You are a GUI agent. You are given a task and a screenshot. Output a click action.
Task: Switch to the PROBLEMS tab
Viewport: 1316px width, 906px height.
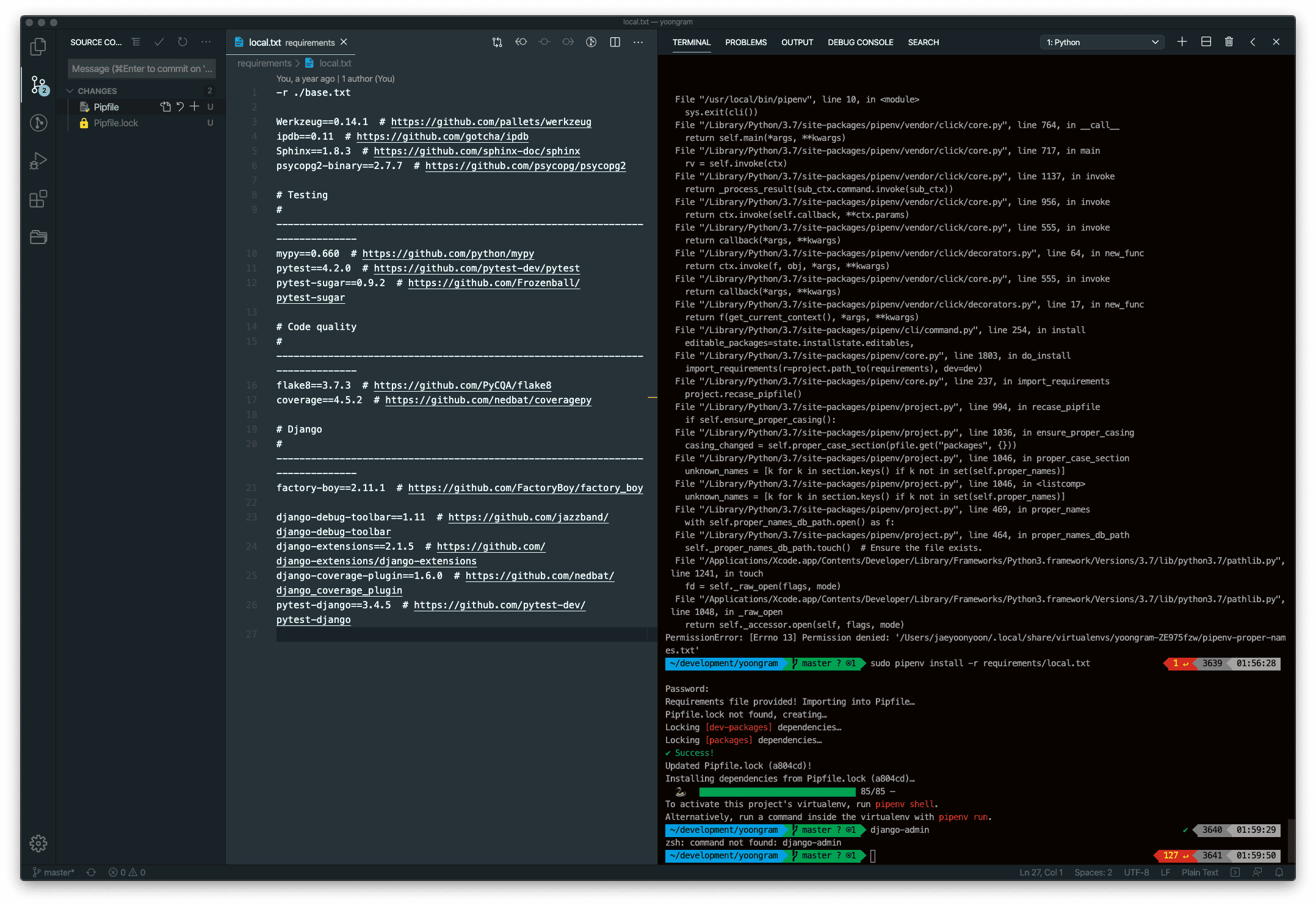tap(745, 42)
